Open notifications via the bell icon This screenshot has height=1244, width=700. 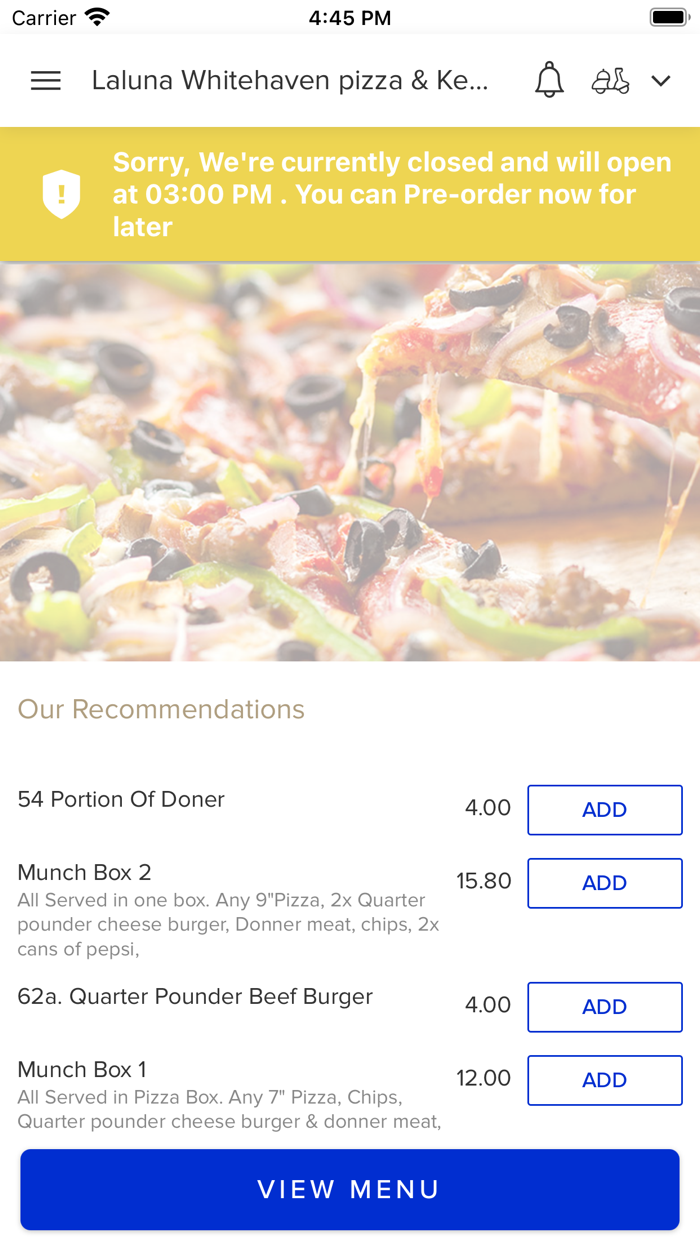(548, 80)
